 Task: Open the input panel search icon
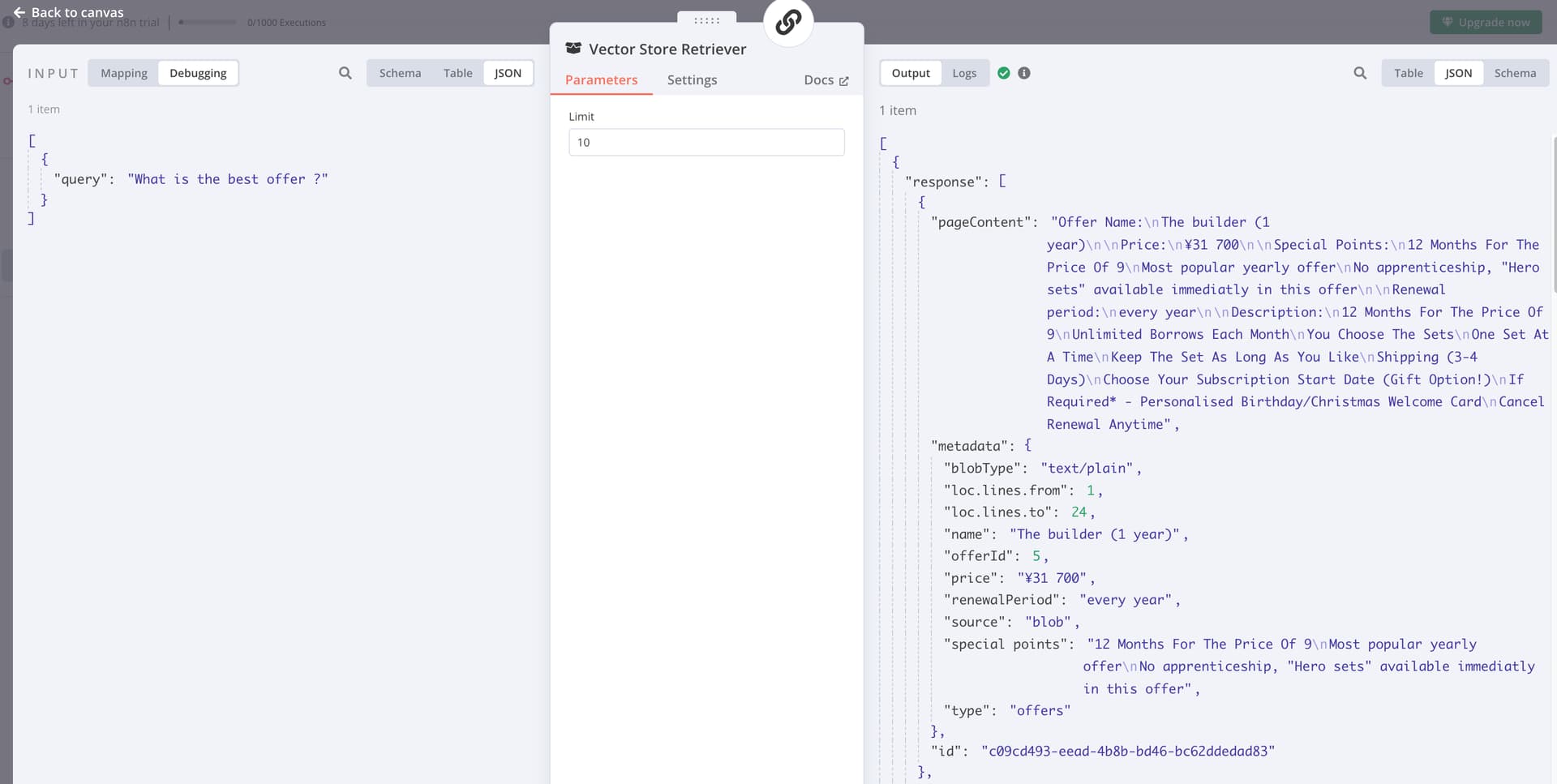(x=345, y=73)
